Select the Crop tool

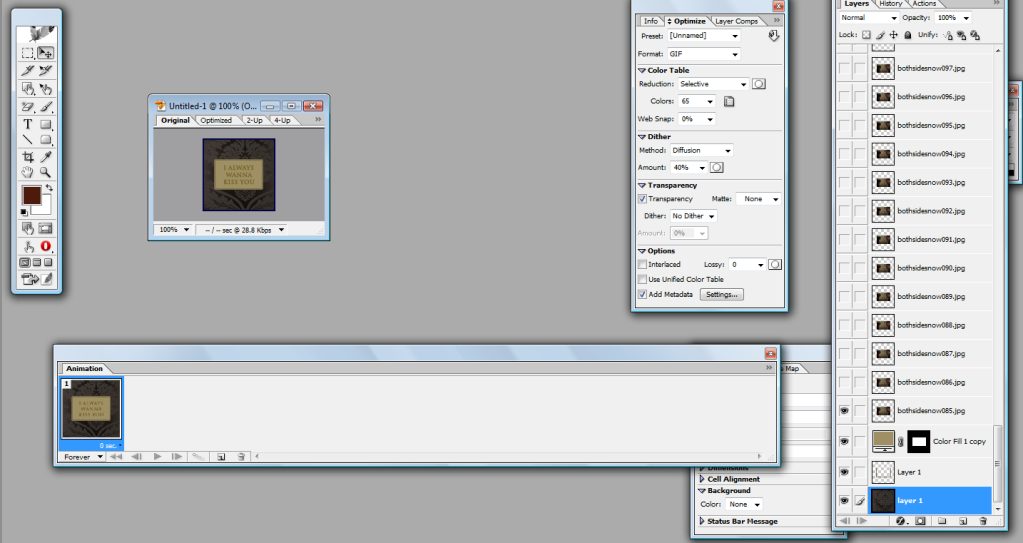(27, 157)
